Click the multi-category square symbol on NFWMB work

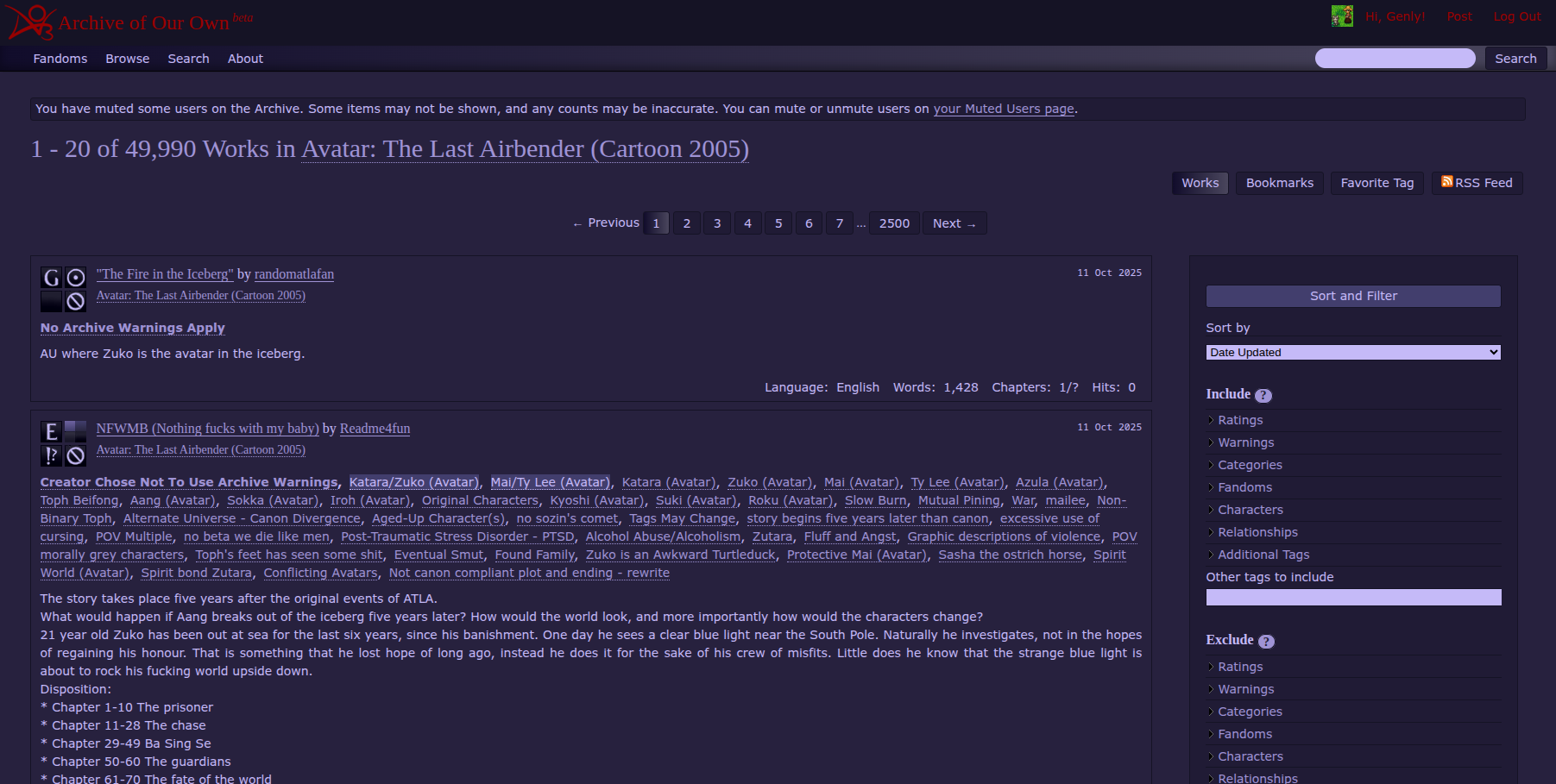click(76, 432)
